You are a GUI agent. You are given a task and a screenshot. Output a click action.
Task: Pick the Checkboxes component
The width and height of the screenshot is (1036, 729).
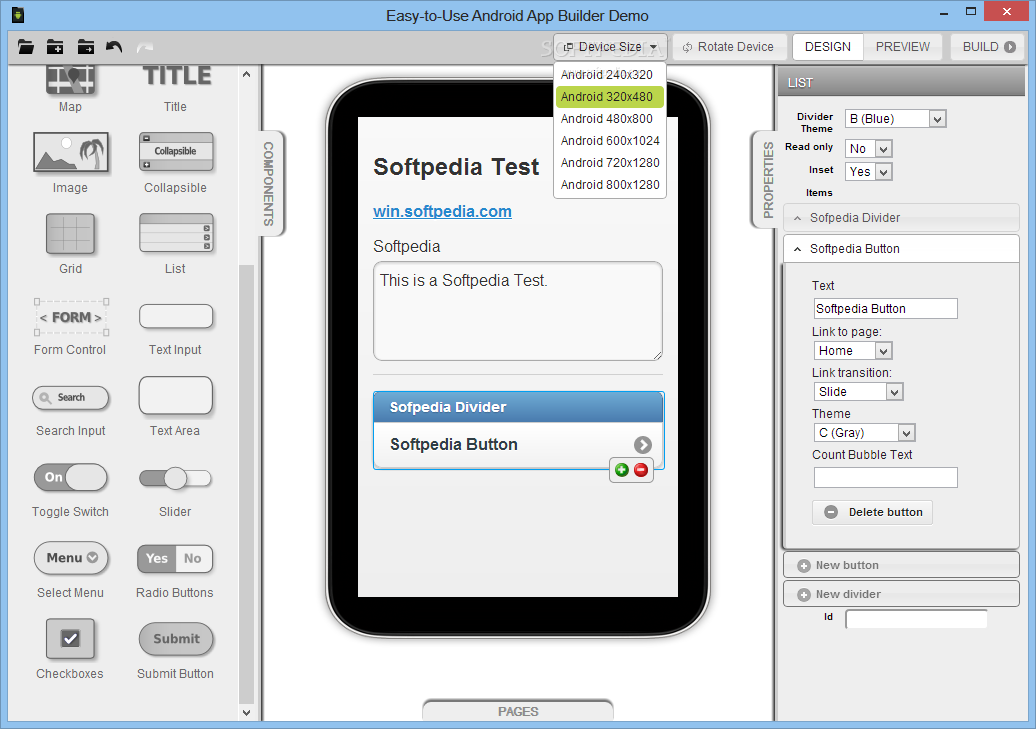71,638
